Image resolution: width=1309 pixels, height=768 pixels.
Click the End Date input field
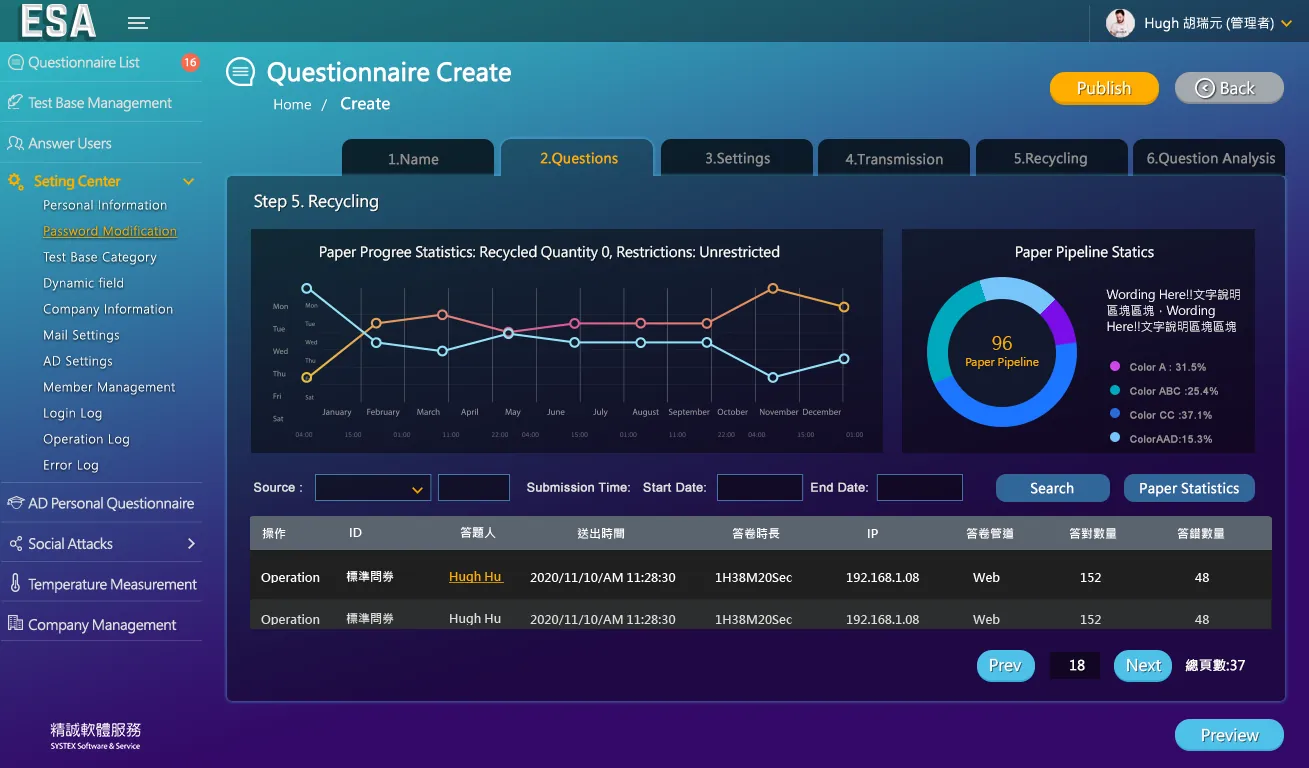pyautogui.click(x=920, y=488)
